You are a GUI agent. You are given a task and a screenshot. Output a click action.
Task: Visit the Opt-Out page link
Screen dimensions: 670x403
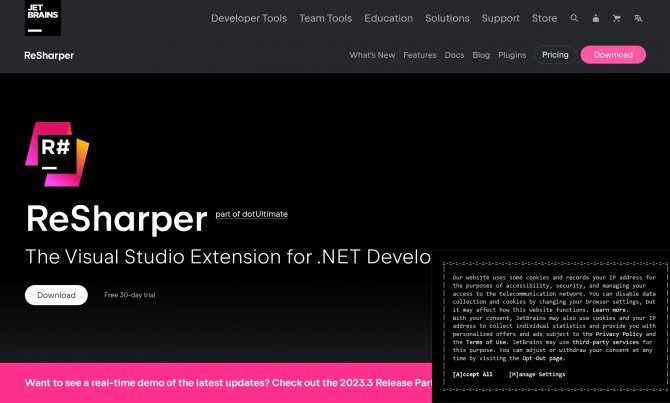543,358
